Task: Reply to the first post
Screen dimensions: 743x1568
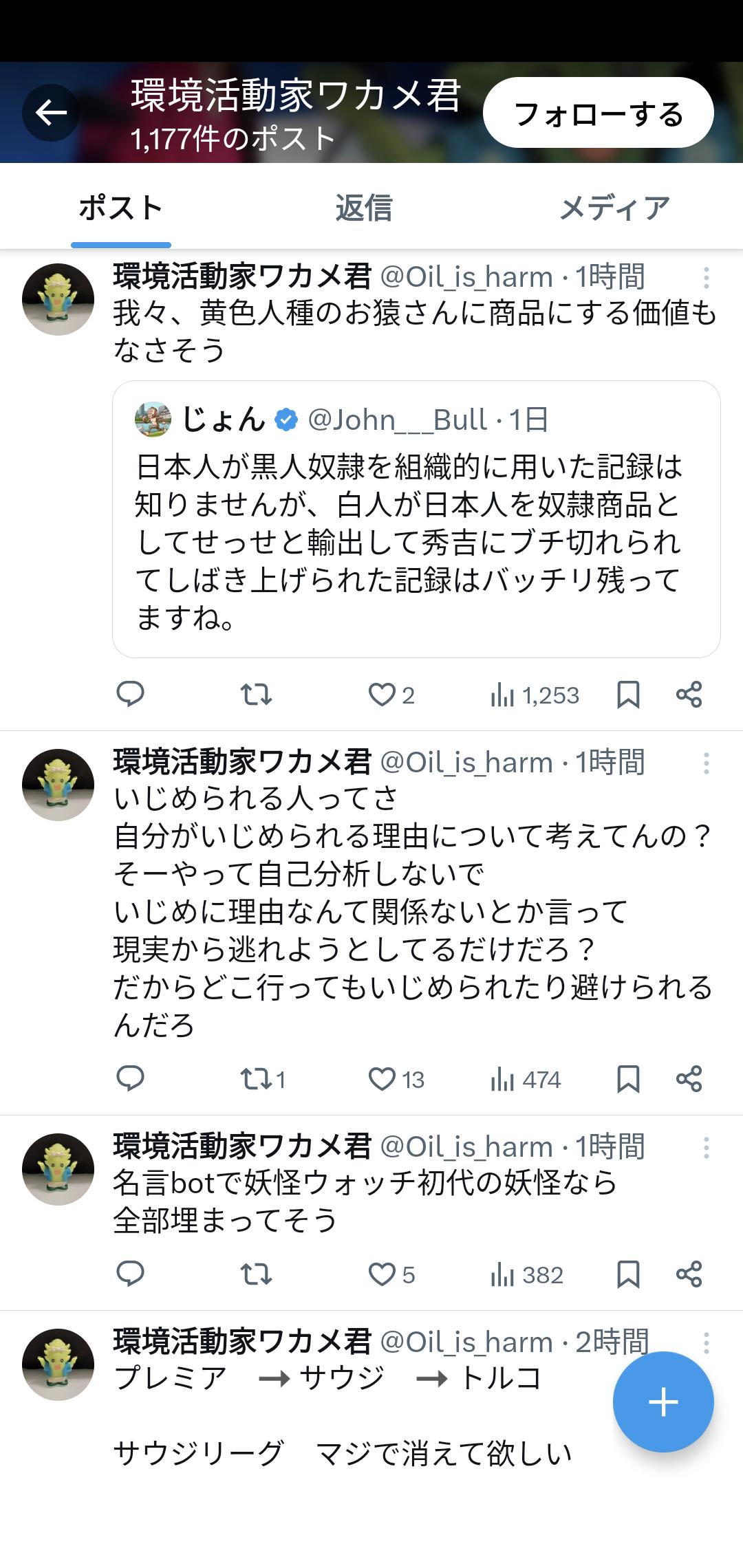Action: pos(130,695)
